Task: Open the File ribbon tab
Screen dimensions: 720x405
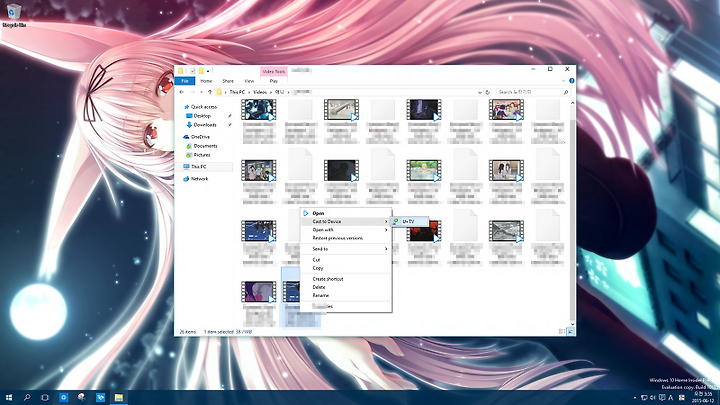Action: (x=185, y=81)
